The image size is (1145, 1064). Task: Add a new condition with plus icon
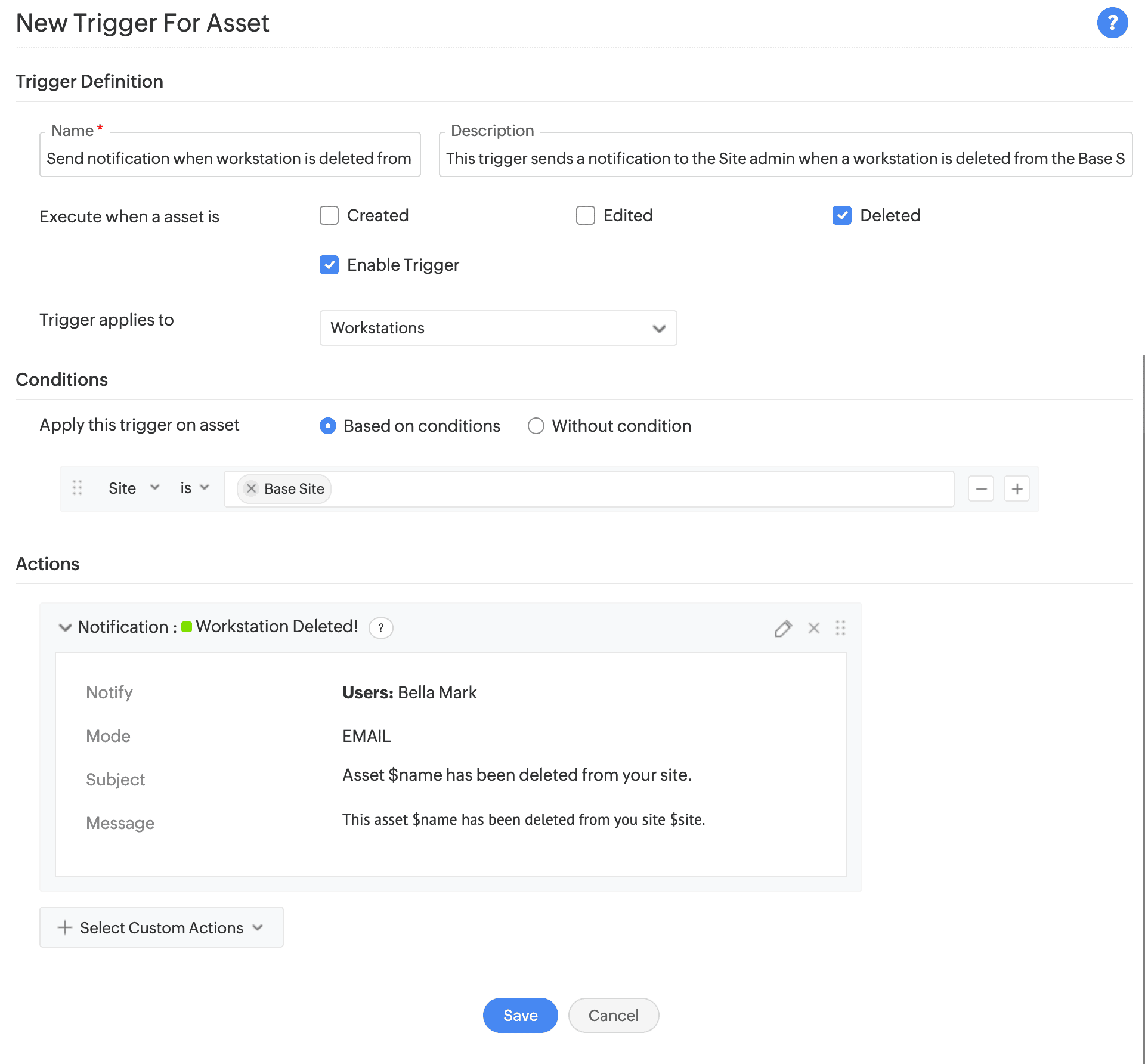click(1017, 489)
